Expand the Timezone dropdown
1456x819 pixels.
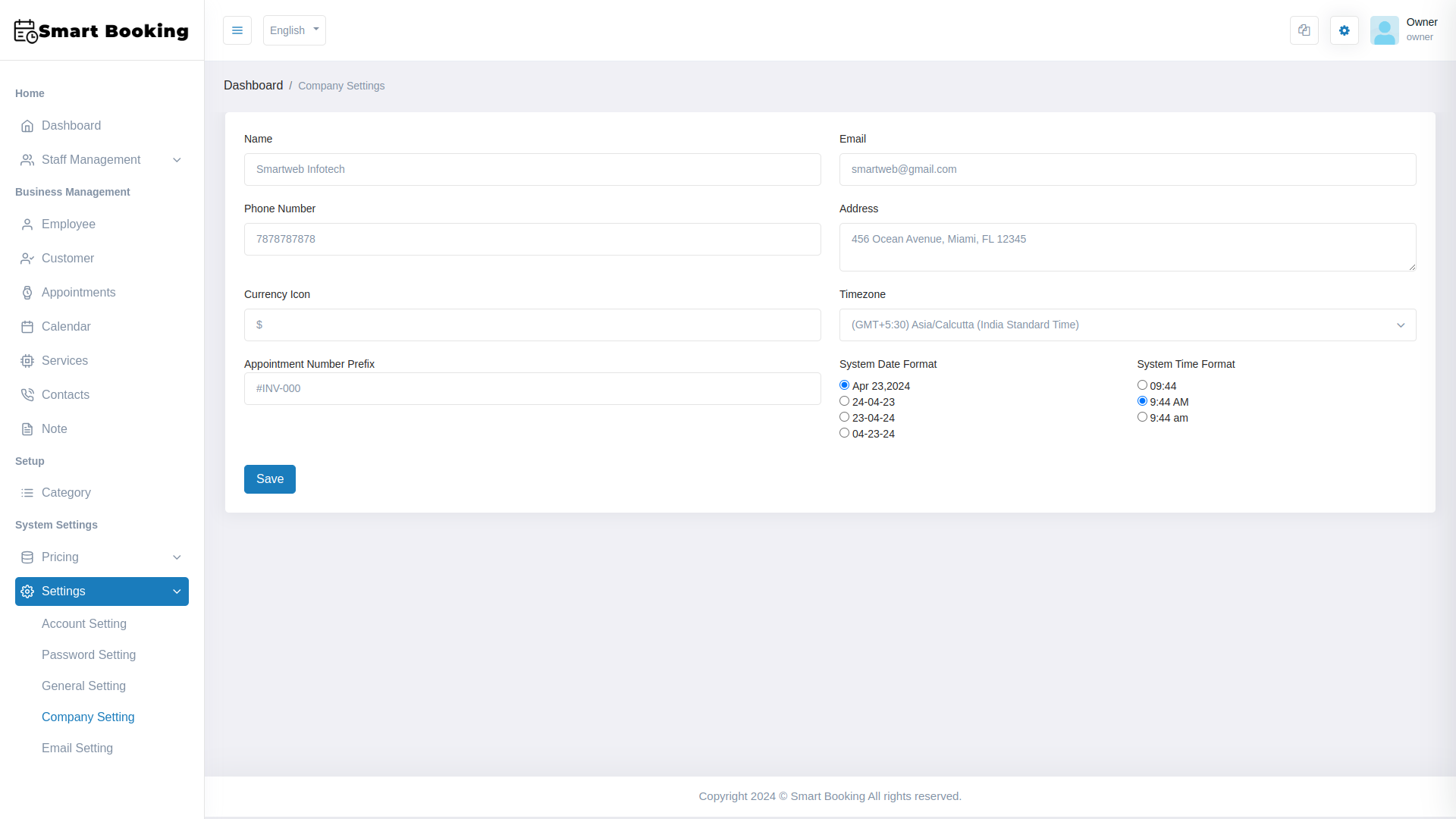click(1127, 325)
